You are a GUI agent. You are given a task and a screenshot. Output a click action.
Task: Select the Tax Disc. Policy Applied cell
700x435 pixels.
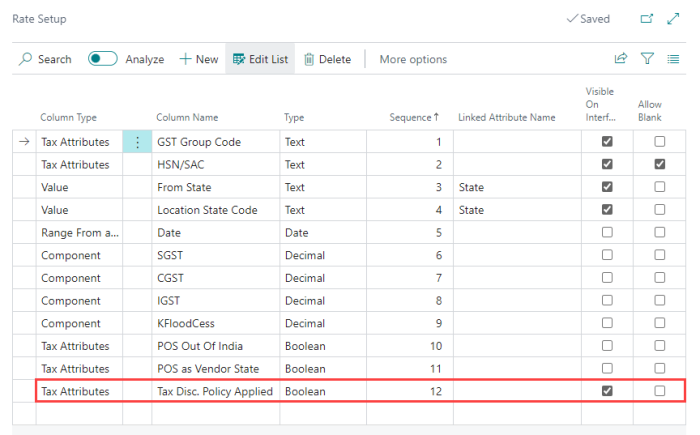coord(215,392)
